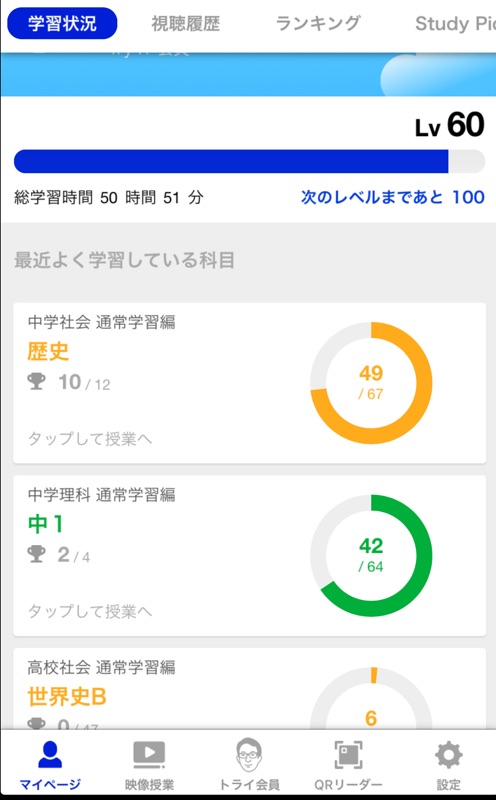Tap タップして授業へ under 歴史
The width and height of the screenshot is (496, 800).
point(90,439)
